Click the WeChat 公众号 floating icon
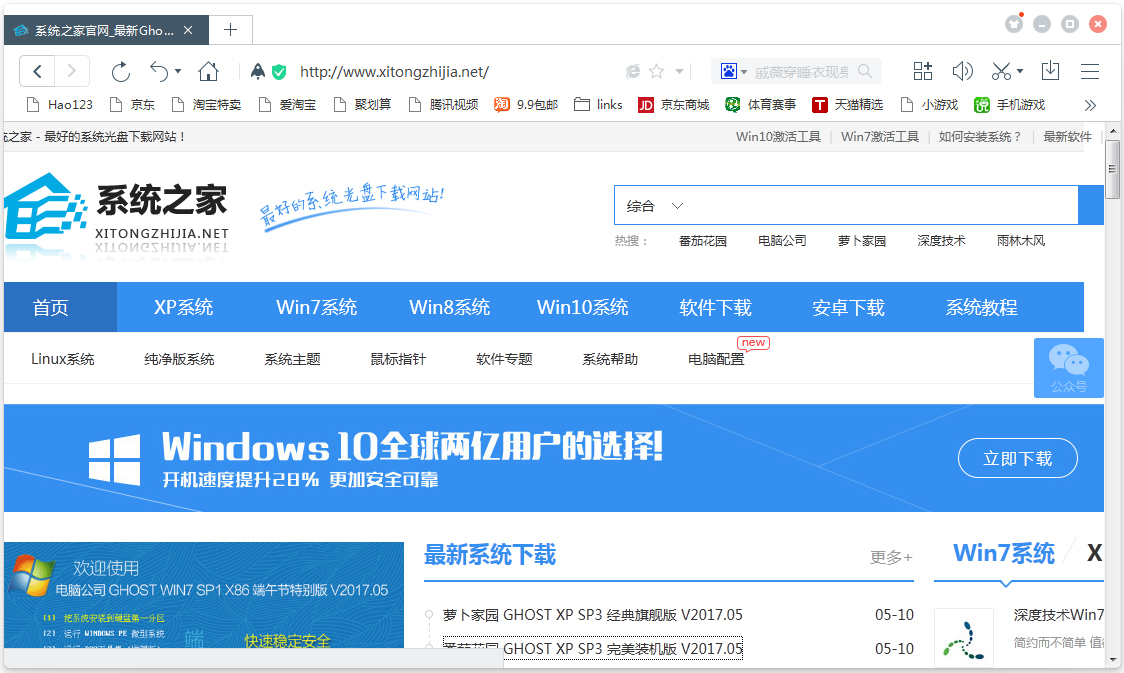The width and height of the screenshot is (1124, 673). (x=1068, y=368)
